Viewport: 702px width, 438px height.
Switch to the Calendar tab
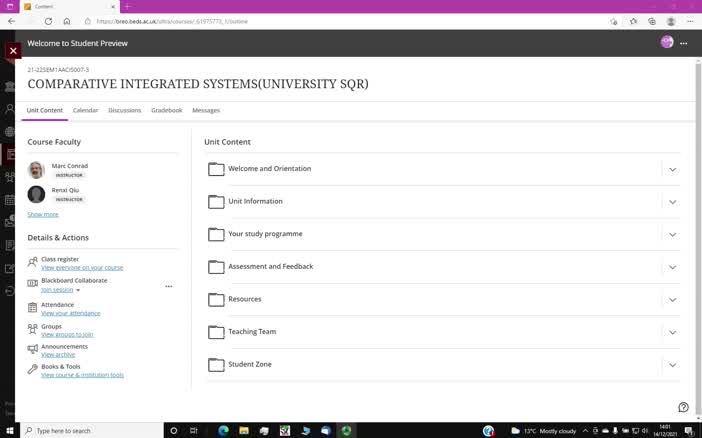[85, 110]
